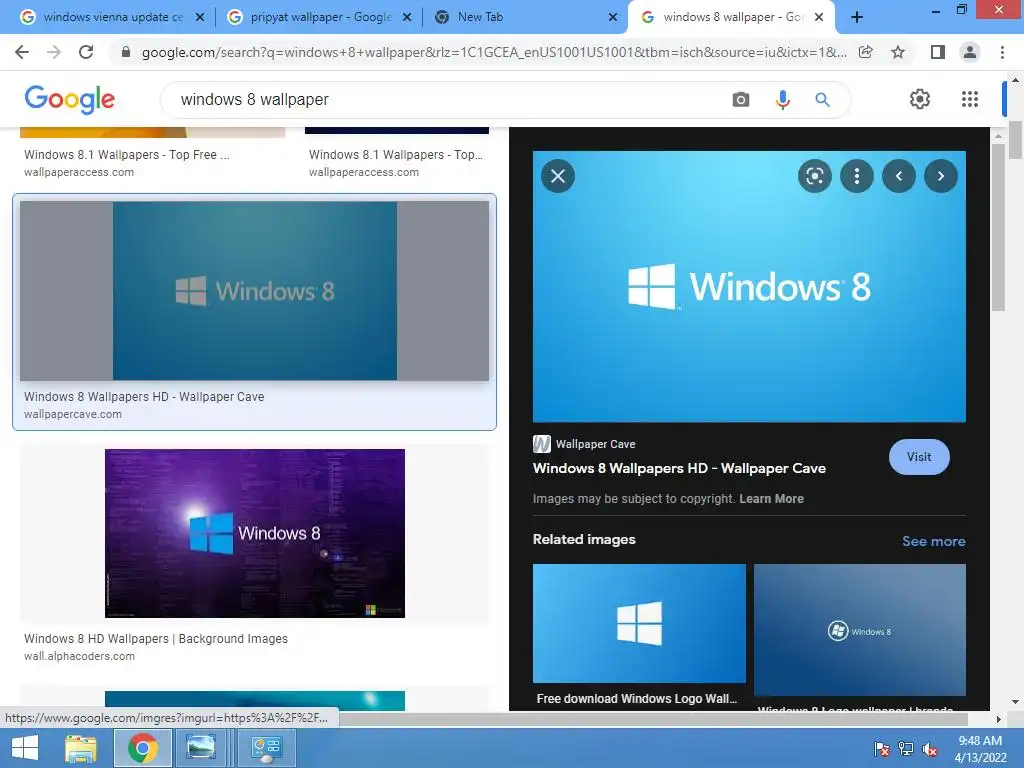This screenshot has width=1024, height=768.
Task: Show the previous image in preview
Action: 899,176
